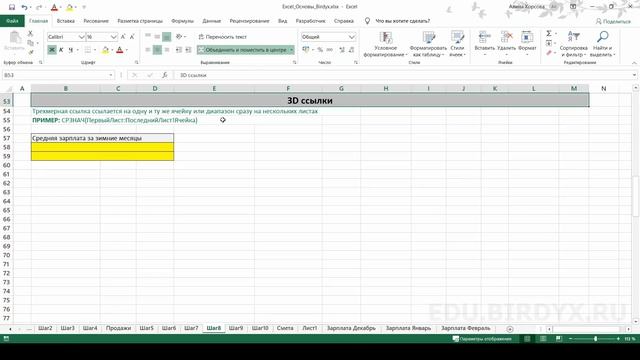Add a new sheet with plus button
The height and width of the screenshot is (360, 640).
(x=510, y=329)
